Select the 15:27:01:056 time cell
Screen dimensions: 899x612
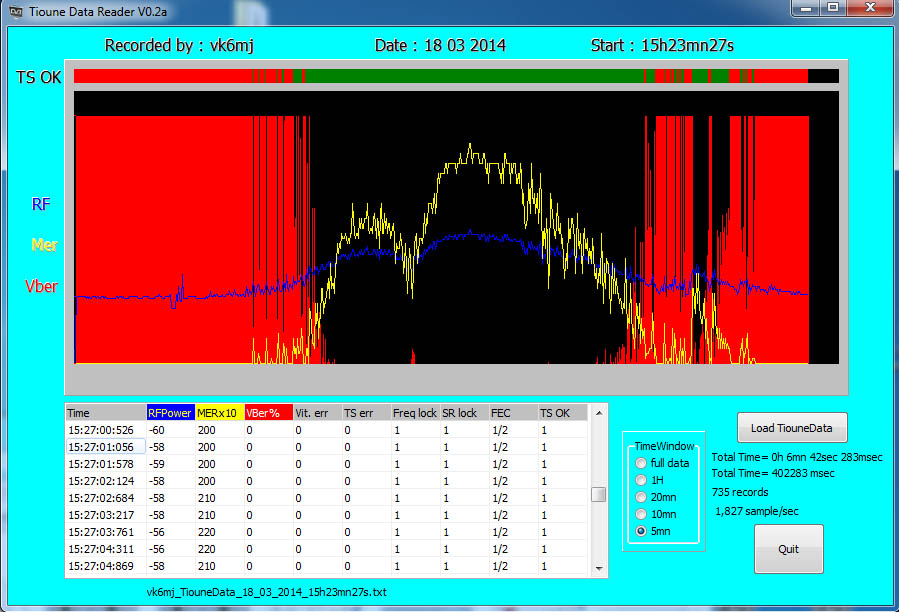[x=105, y=447]
